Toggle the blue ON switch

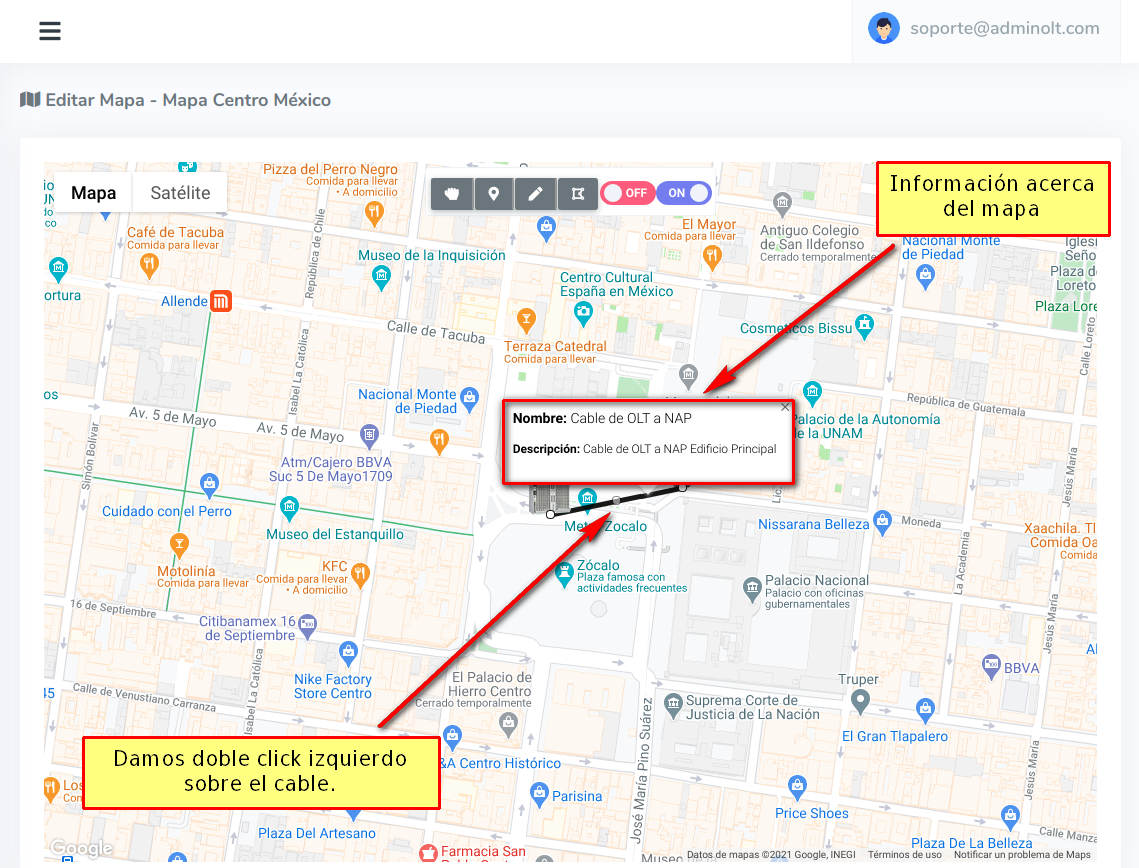685,193
